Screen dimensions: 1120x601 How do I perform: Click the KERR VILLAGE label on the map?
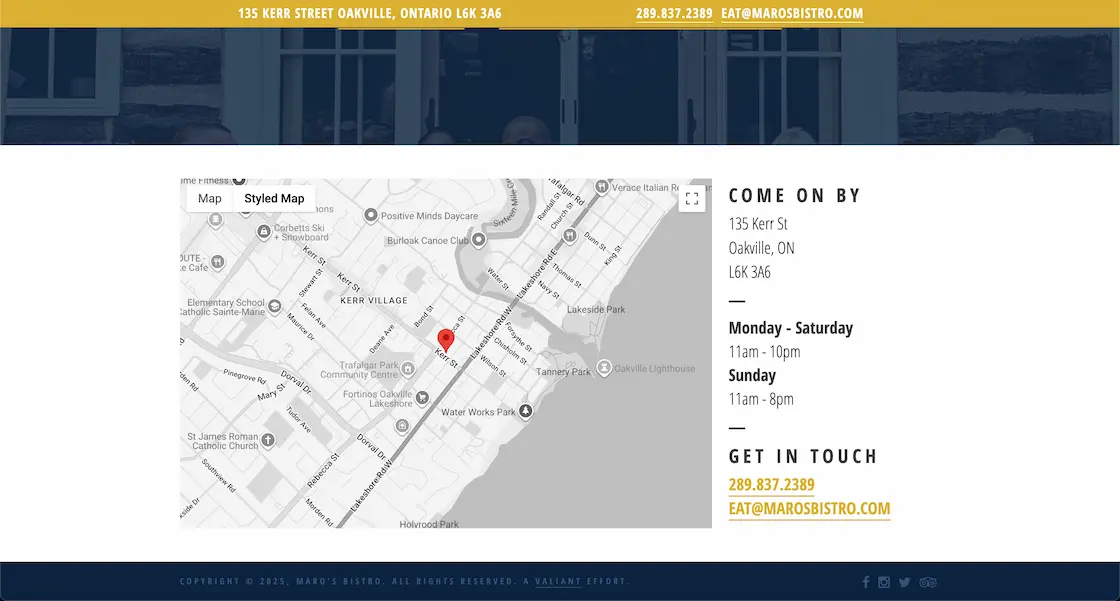[374, 301]
